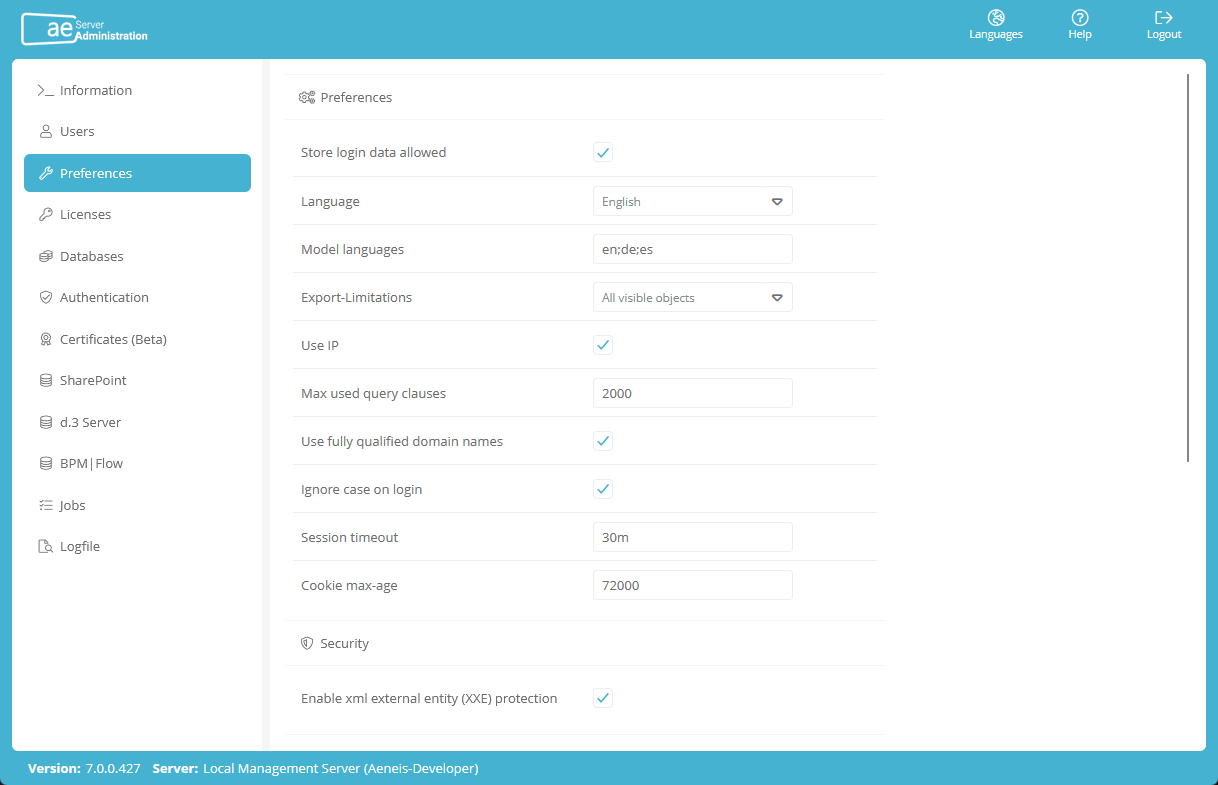The image size is (1218, 785).
Task: Go to the SharePoint menu item
Action: coord(93,381)
